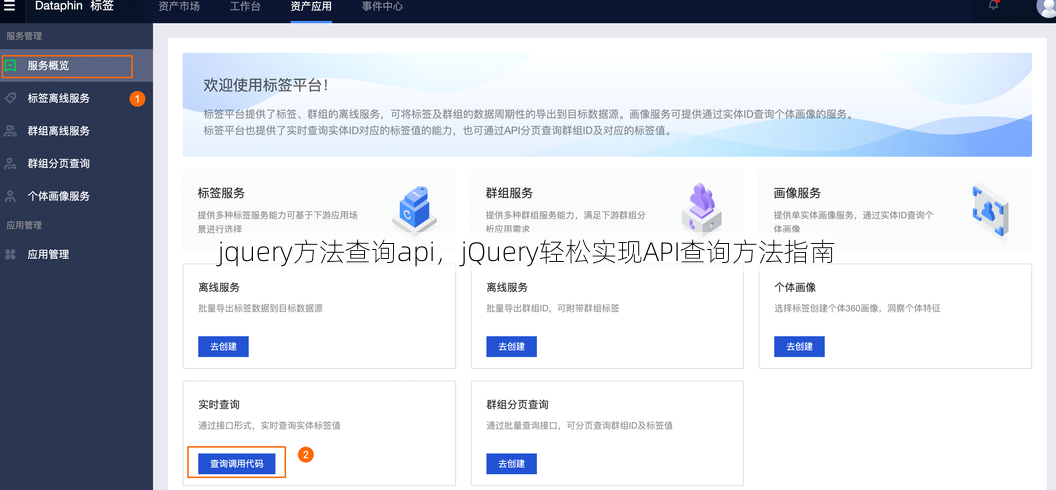
Task: Select the 资产应用 tab
Action: click(310, 7)
